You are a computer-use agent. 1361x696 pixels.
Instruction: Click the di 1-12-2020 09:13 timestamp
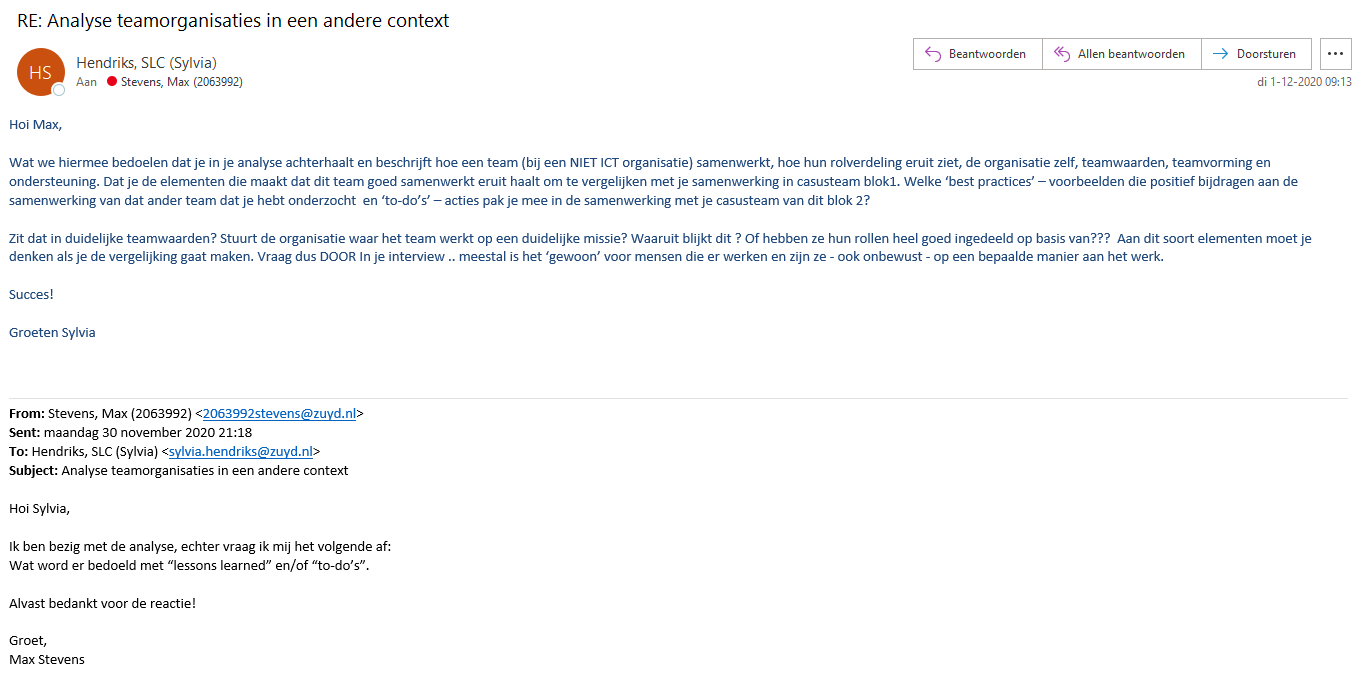(1304, 82)
